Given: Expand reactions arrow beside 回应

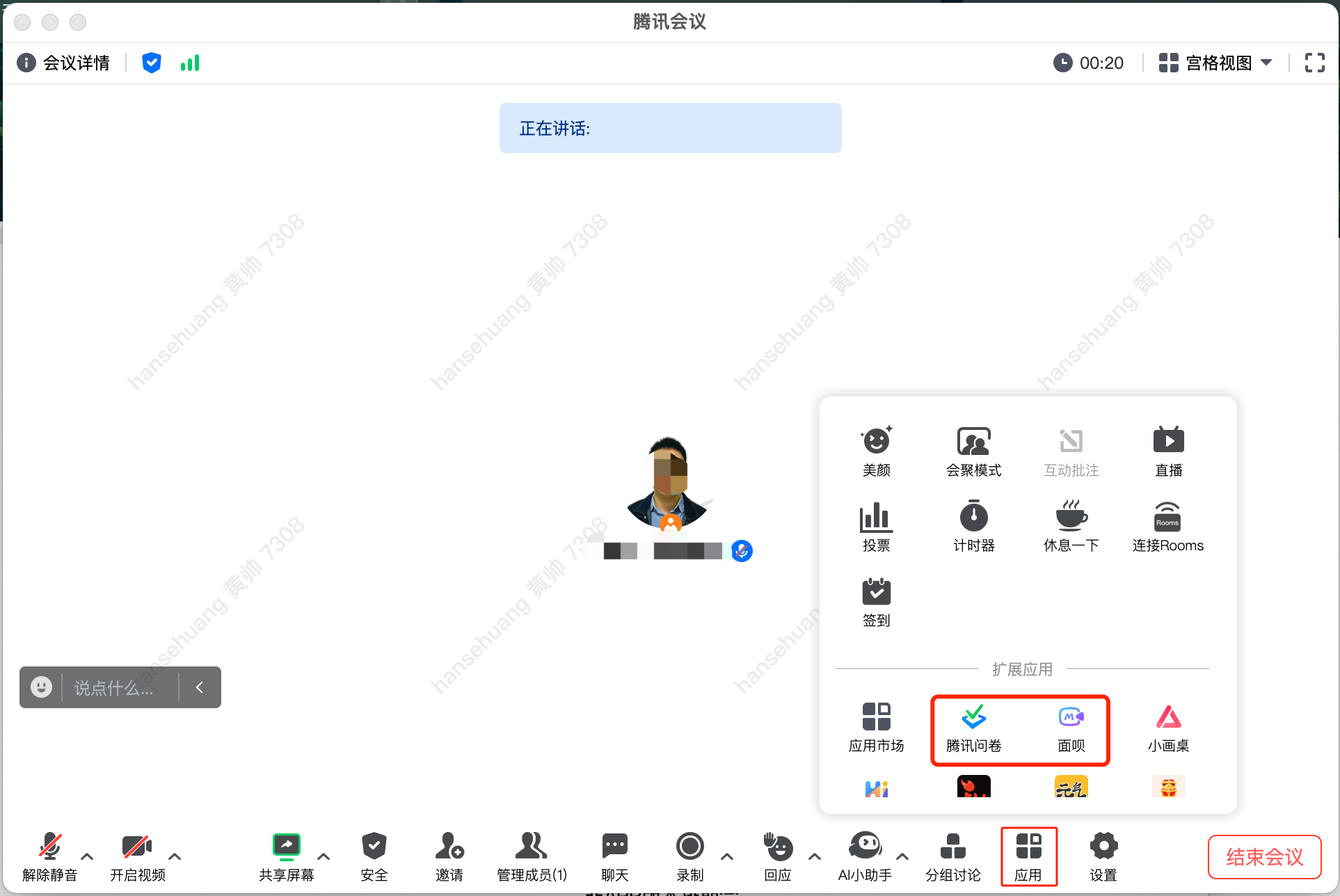Looking at the screenshot, I should pos(815,856).
